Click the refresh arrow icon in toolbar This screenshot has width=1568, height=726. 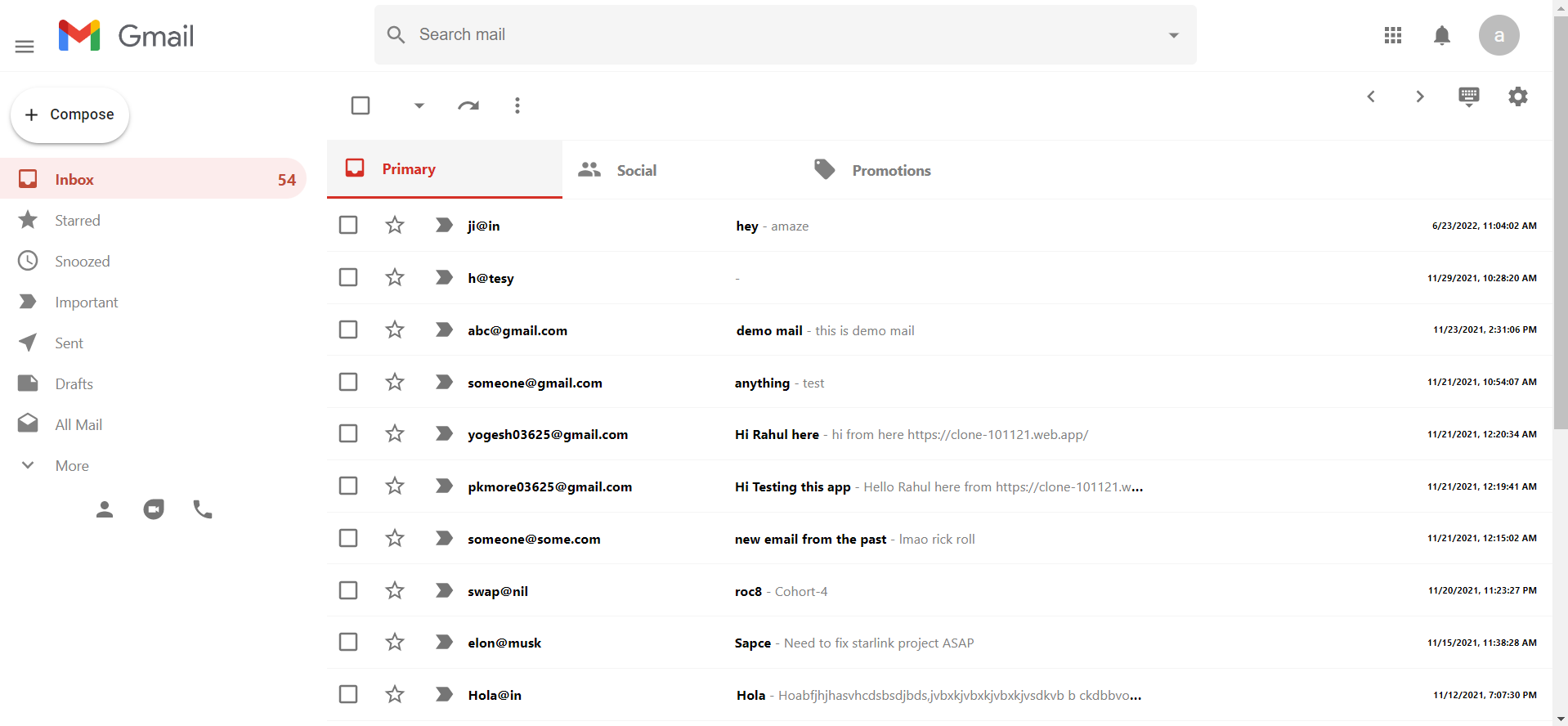(468, 105)
